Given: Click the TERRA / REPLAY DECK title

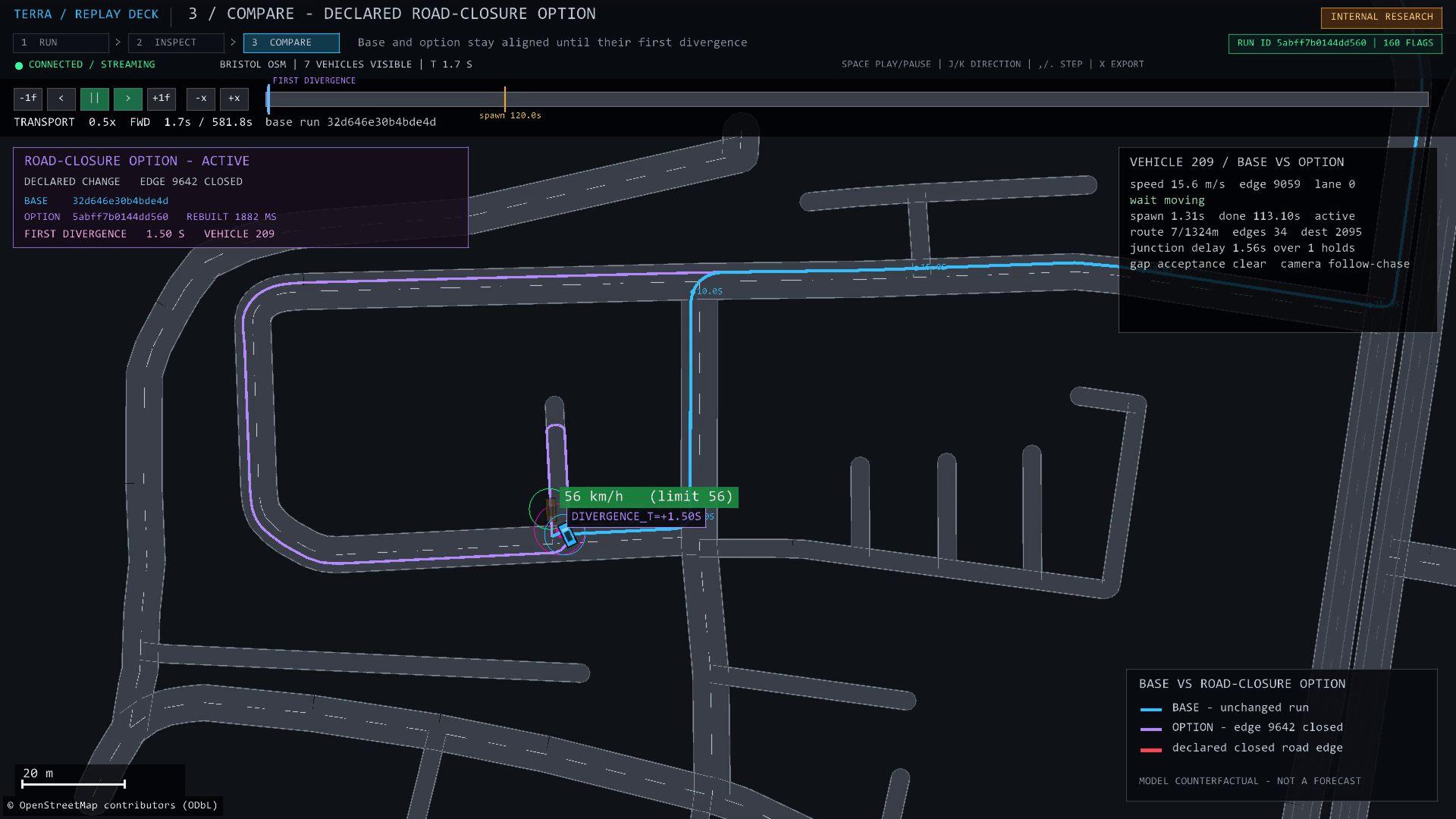Looking at the screenshot, I should pyautogui.click(x=86, y=14).
